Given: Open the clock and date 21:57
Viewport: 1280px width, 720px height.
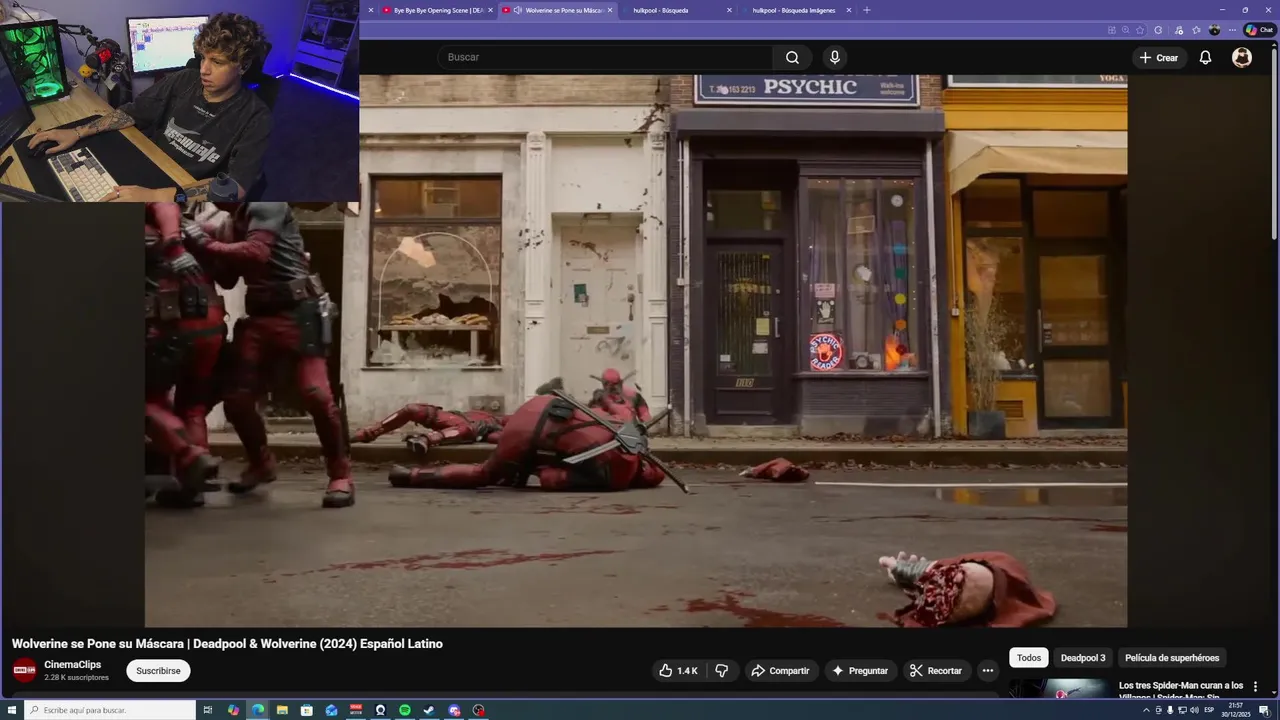Looking at the screenshot, I should (x=1236, y=710).
